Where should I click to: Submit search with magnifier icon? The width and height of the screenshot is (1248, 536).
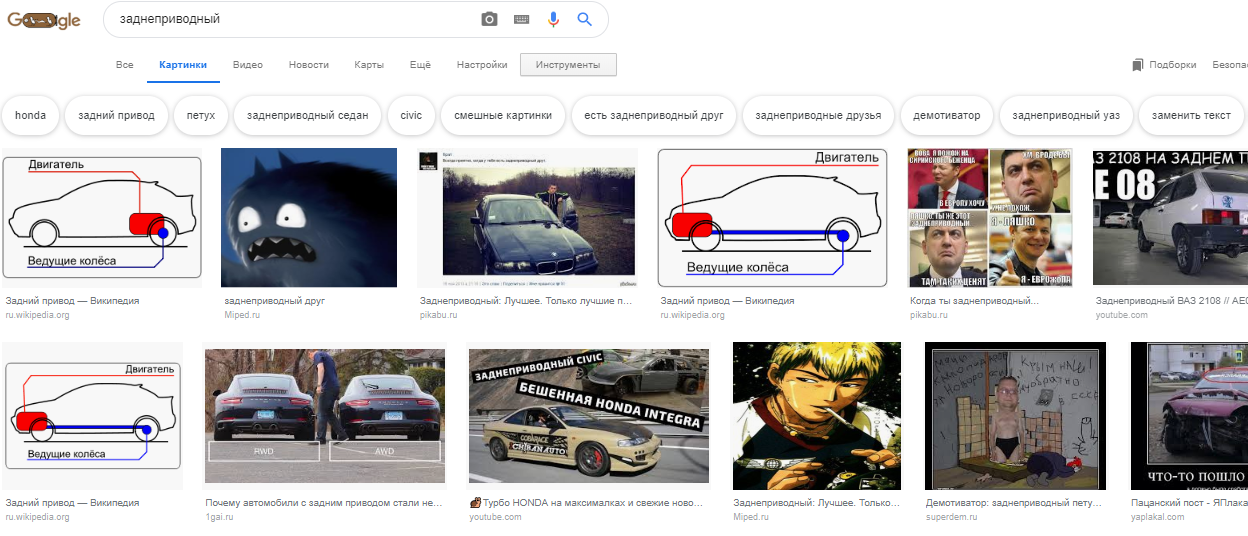pos(585,19)
